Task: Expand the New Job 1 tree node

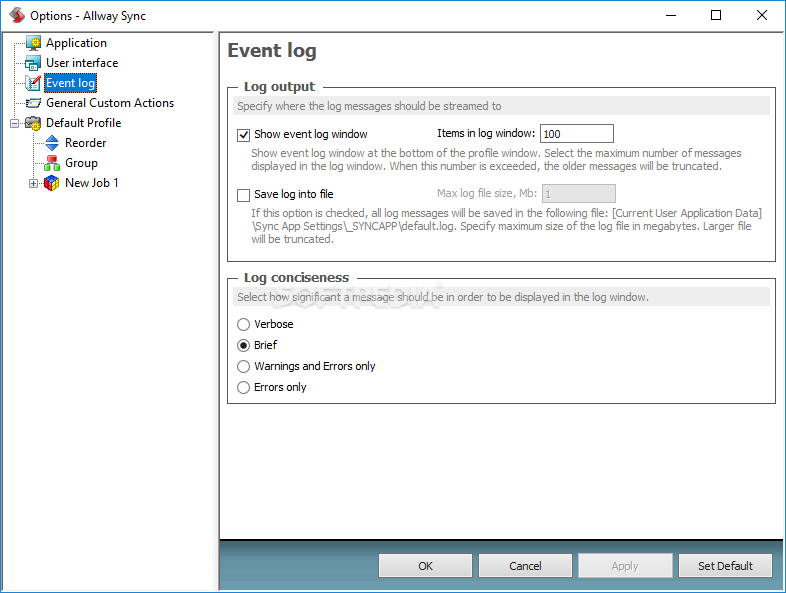Action: 34,183
